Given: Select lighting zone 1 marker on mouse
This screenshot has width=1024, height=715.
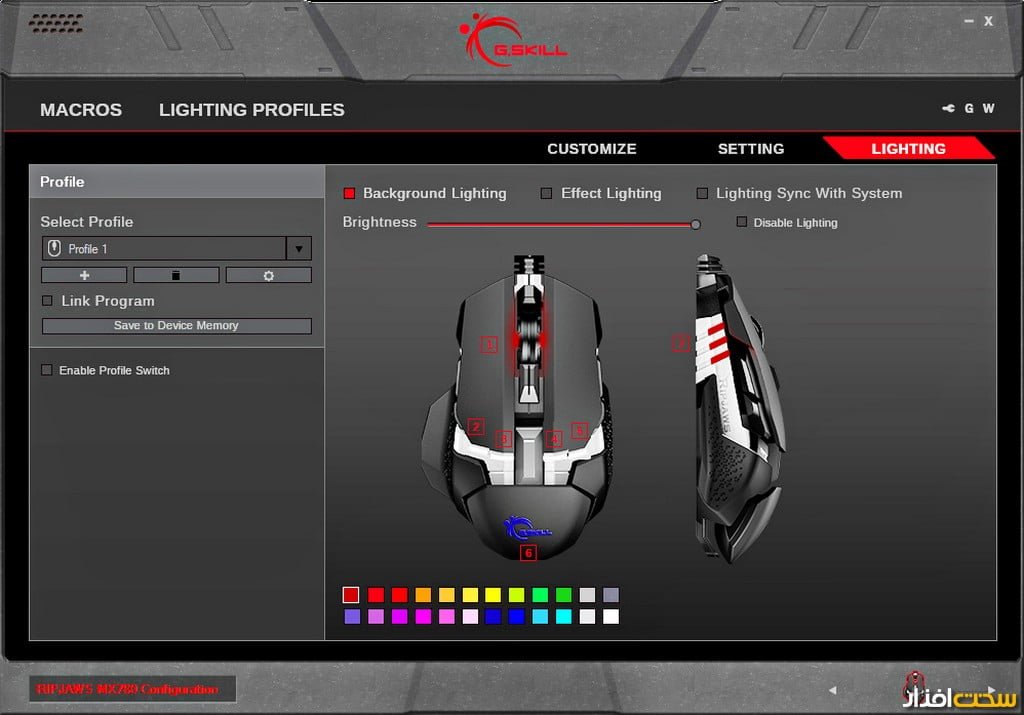Looking at the screenshot, I should coord(490,345).
